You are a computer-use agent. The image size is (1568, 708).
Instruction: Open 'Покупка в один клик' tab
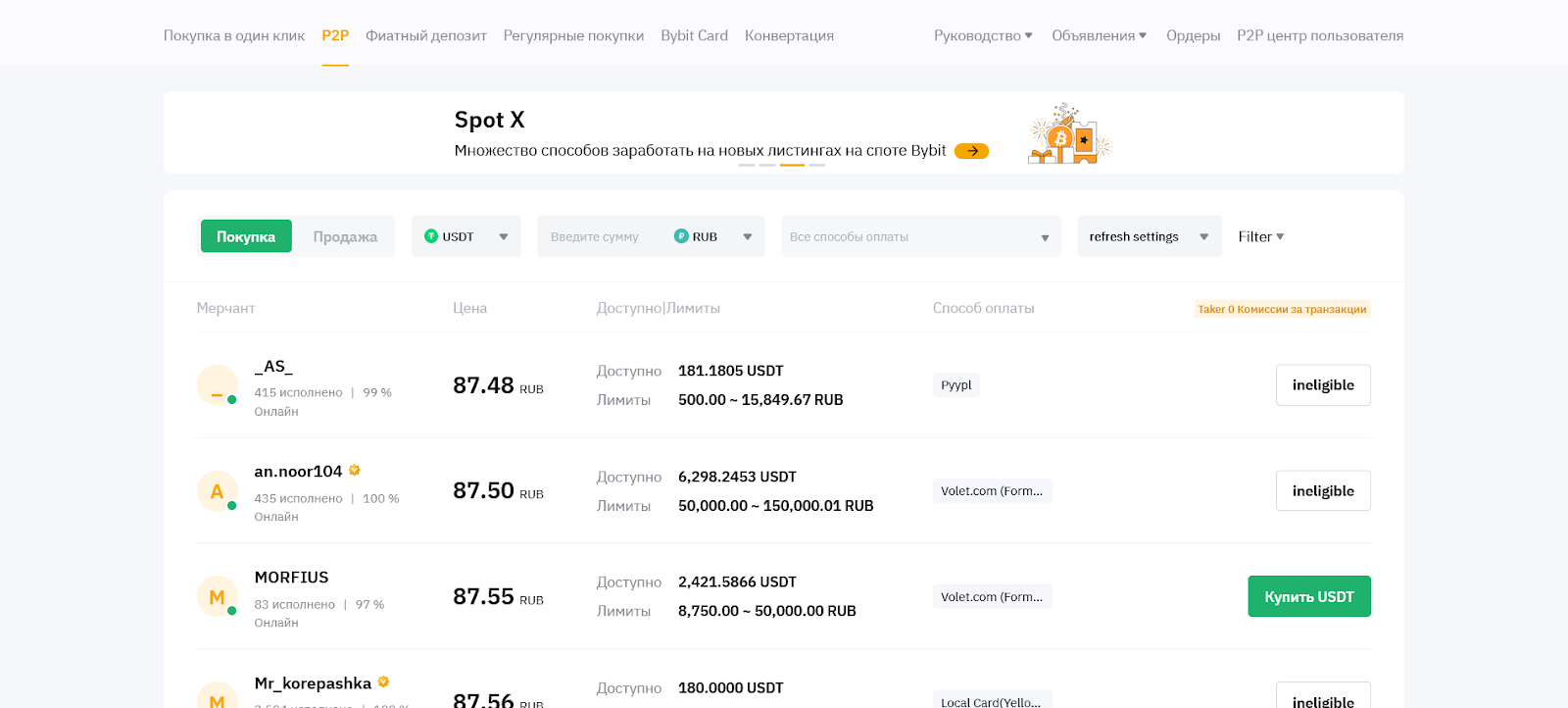point(234,35)
